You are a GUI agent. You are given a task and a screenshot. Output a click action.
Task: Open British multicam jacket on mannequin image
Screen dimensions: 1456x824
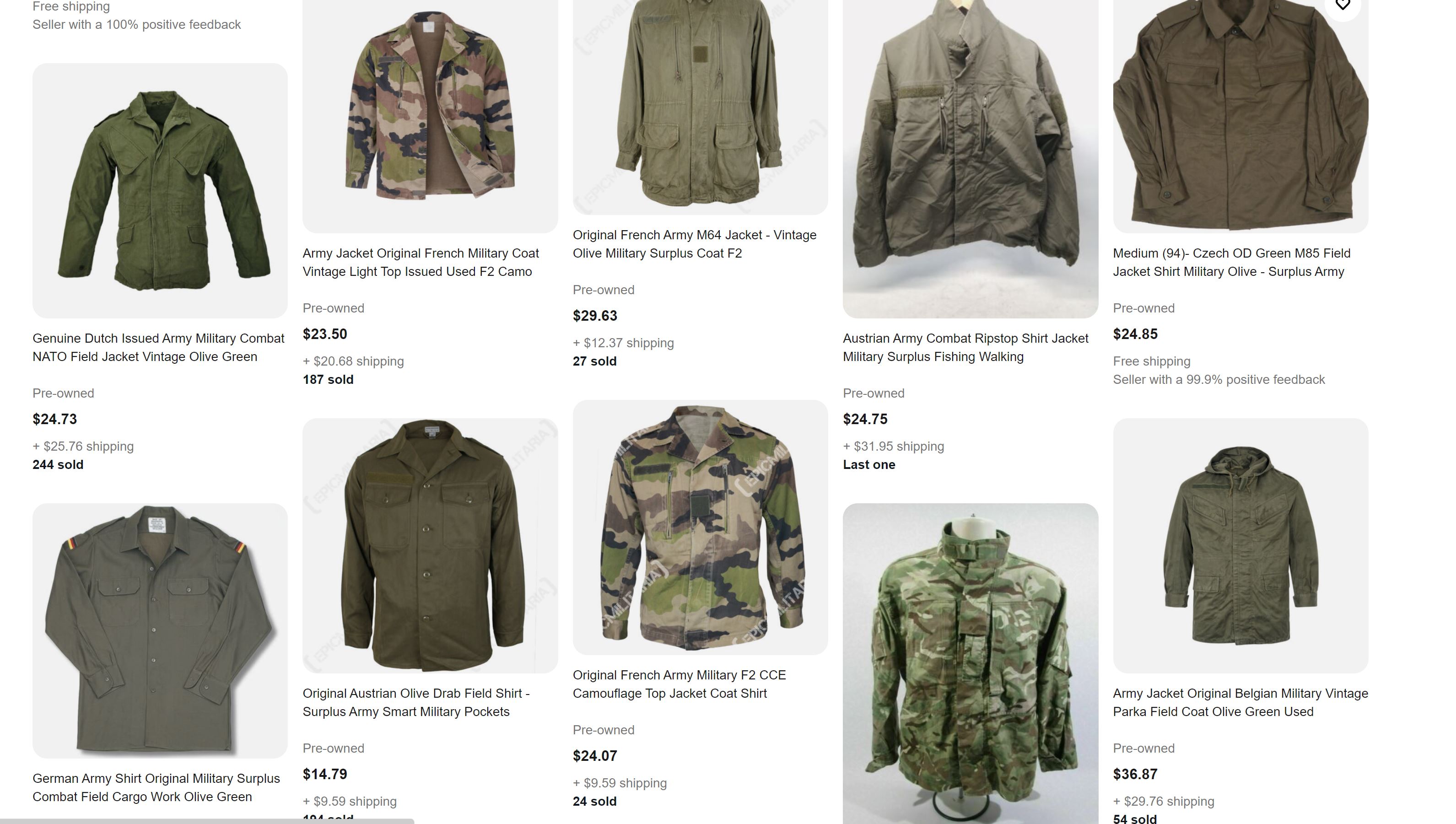970,663
